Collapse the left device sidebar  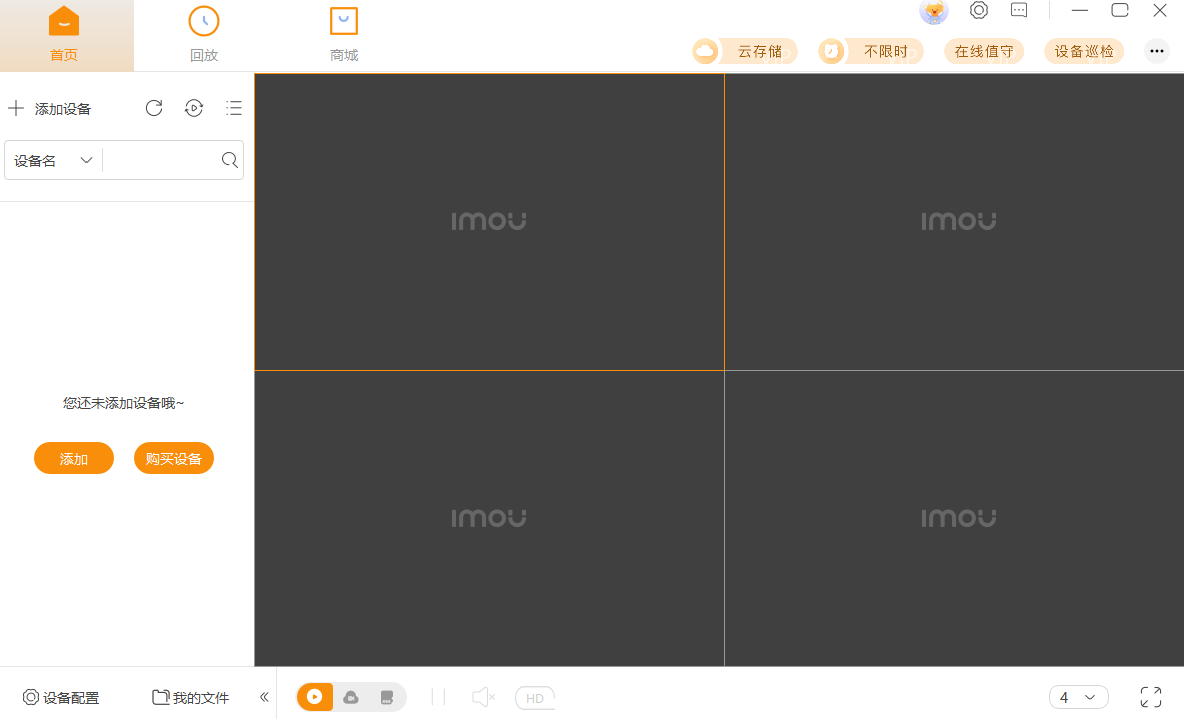click(x=264, y=697)
